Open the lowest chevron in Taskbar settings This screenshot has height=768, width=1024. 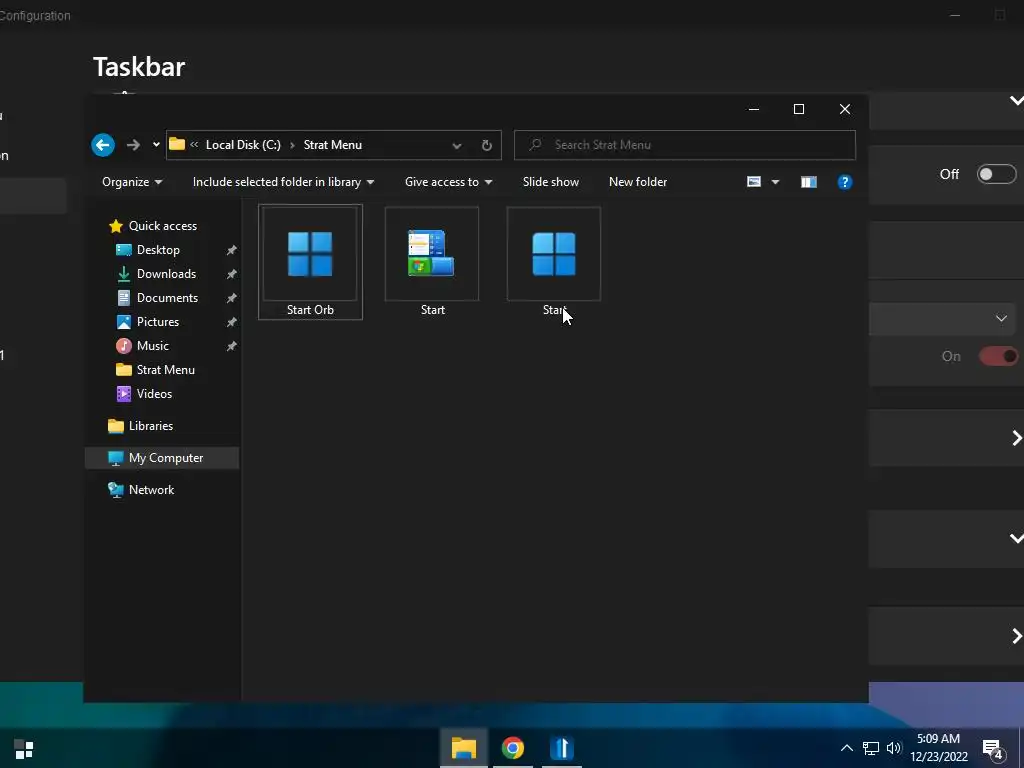pos(1017,636)
